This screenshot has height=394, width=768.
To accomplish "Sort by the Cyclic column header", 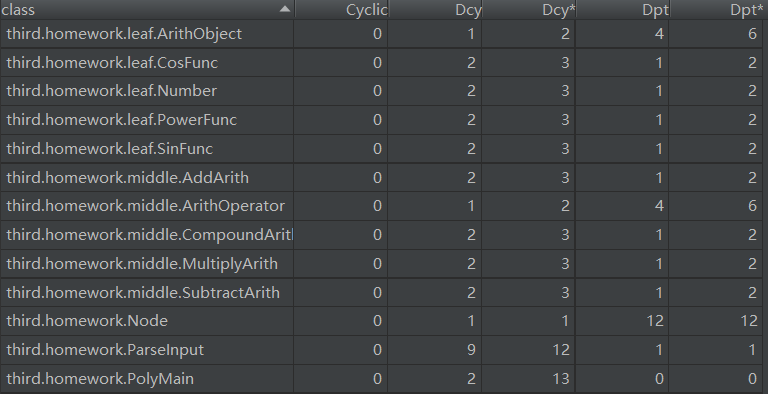I will 341,10.
